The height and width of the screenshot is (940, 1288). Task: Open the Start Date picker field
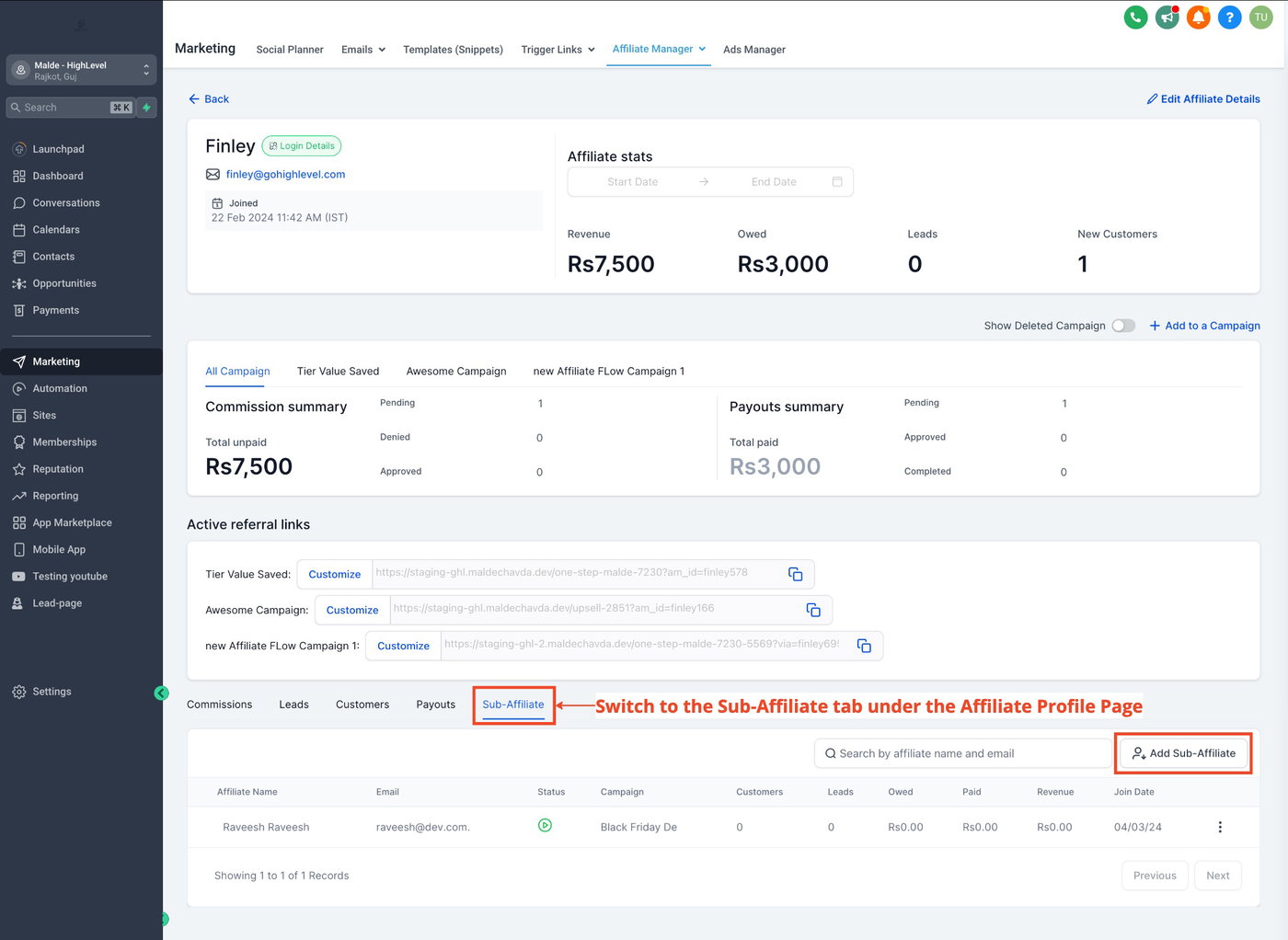click(633, 182)
